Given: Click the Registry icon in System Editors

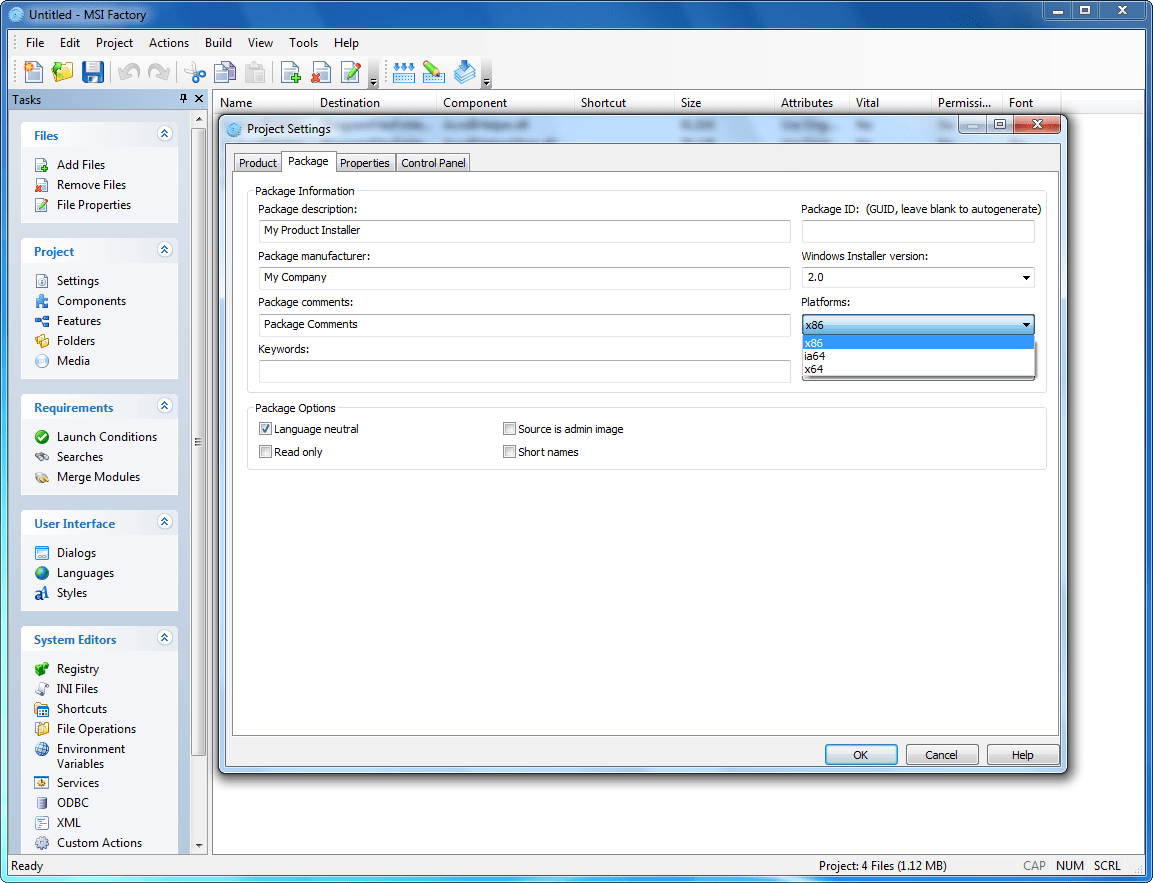Looking at the screenshot, I should coord(42,669).
